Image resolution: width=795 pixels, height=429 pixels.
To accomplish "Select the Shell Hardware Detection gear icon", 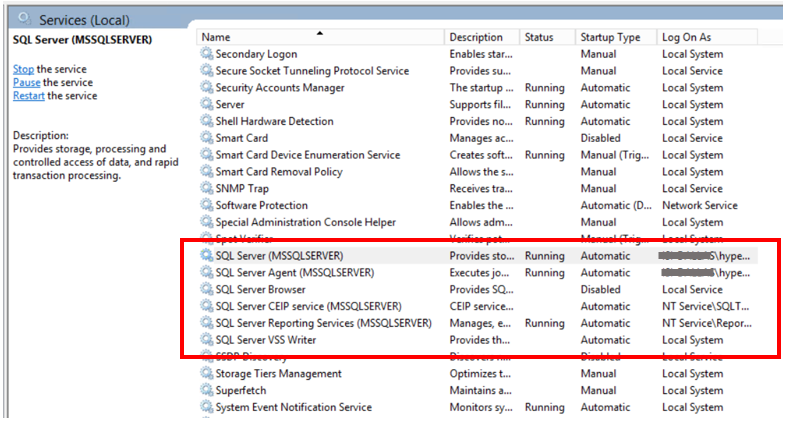I will coord(206,121).
